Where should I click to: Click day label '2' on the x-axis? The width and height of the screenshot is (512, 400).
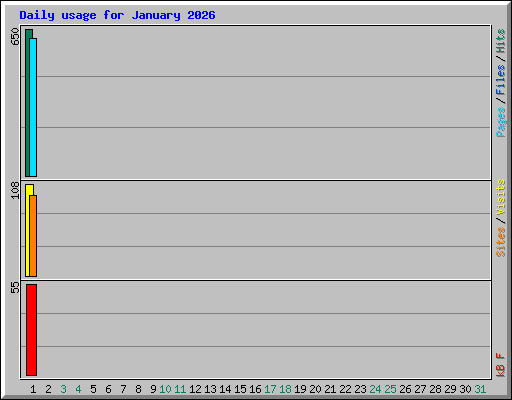point(48,389)
